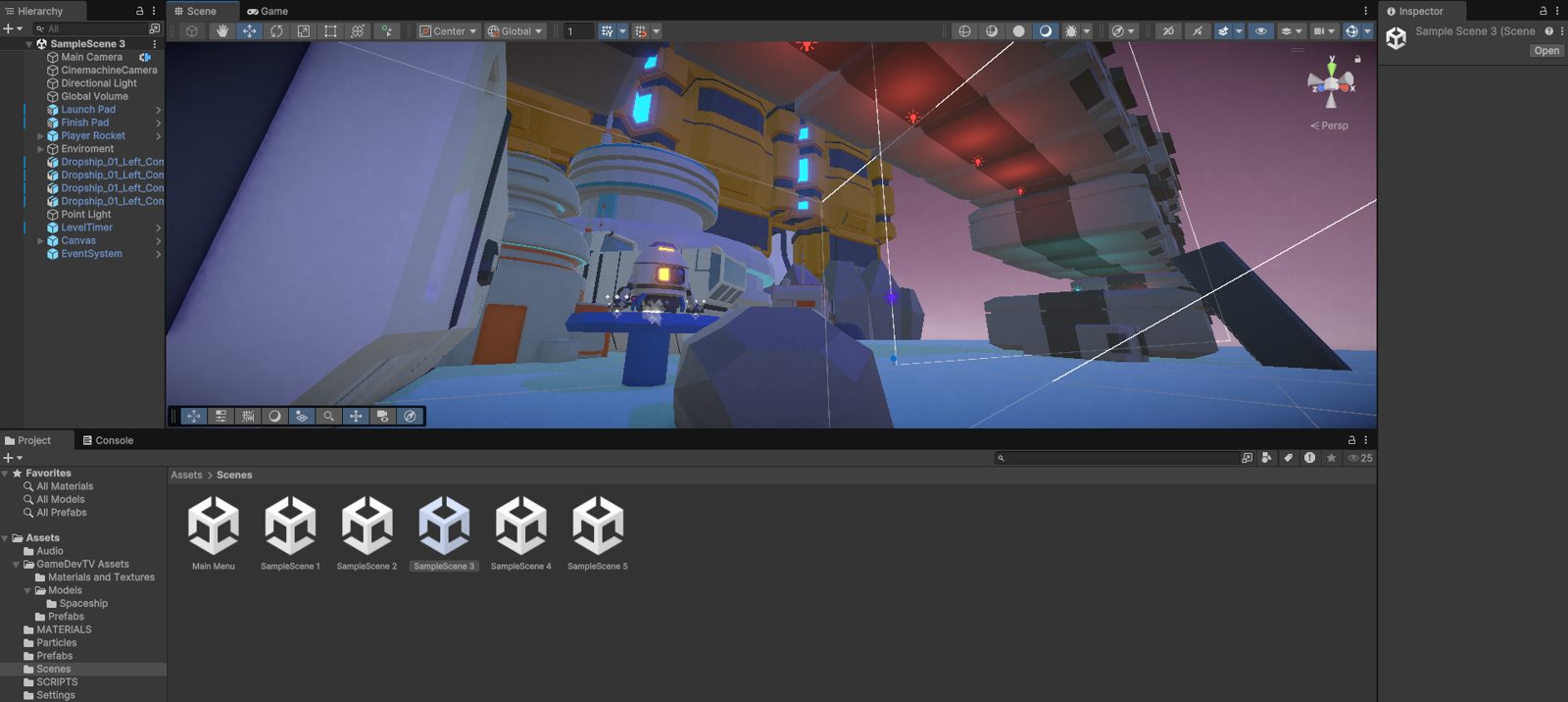Expand the Canvas object in Hierarchy
Viewport: 1568px width, 702px height.
pyautogui.click(x=40, y=241)
